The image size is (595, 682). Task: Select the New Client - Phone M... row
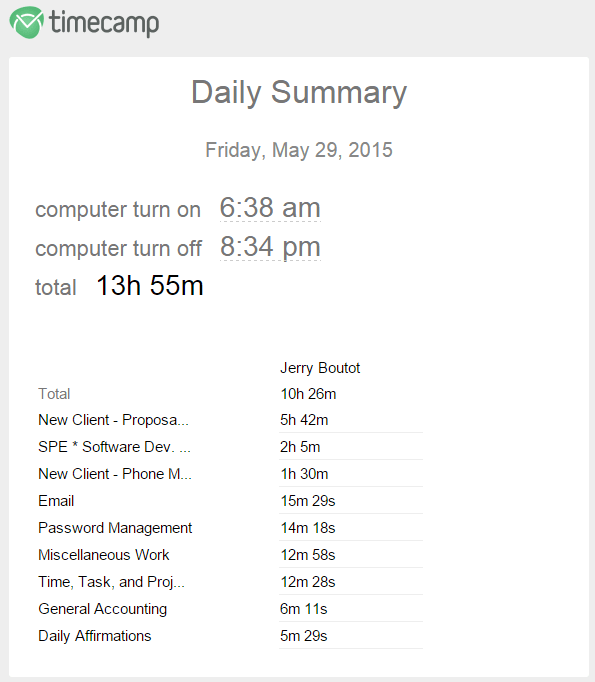pos(231,474)
